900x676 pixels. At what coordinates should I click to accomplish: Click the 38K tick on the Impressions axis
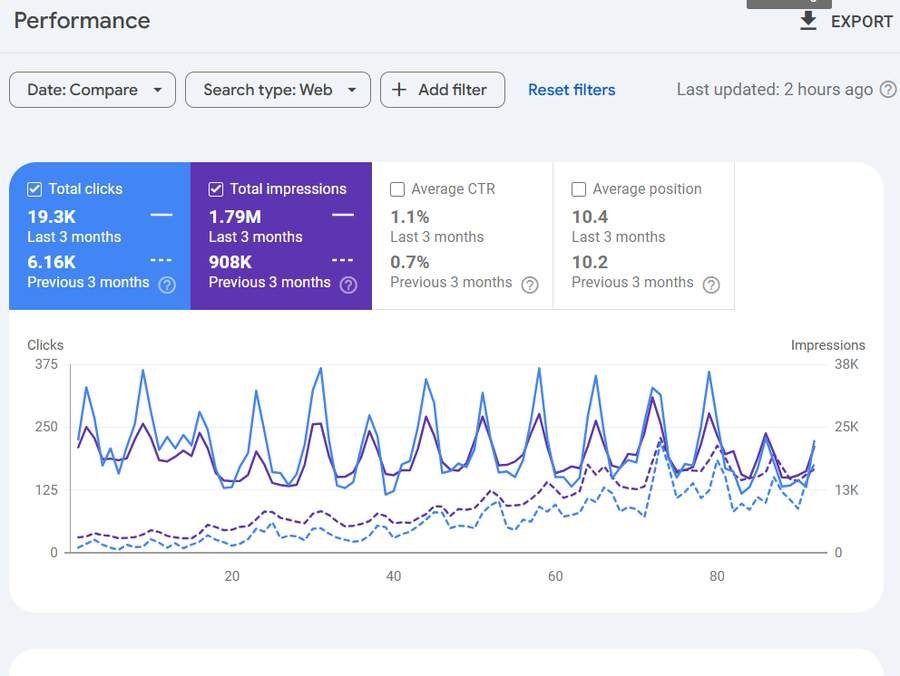[x=847, y=364]
